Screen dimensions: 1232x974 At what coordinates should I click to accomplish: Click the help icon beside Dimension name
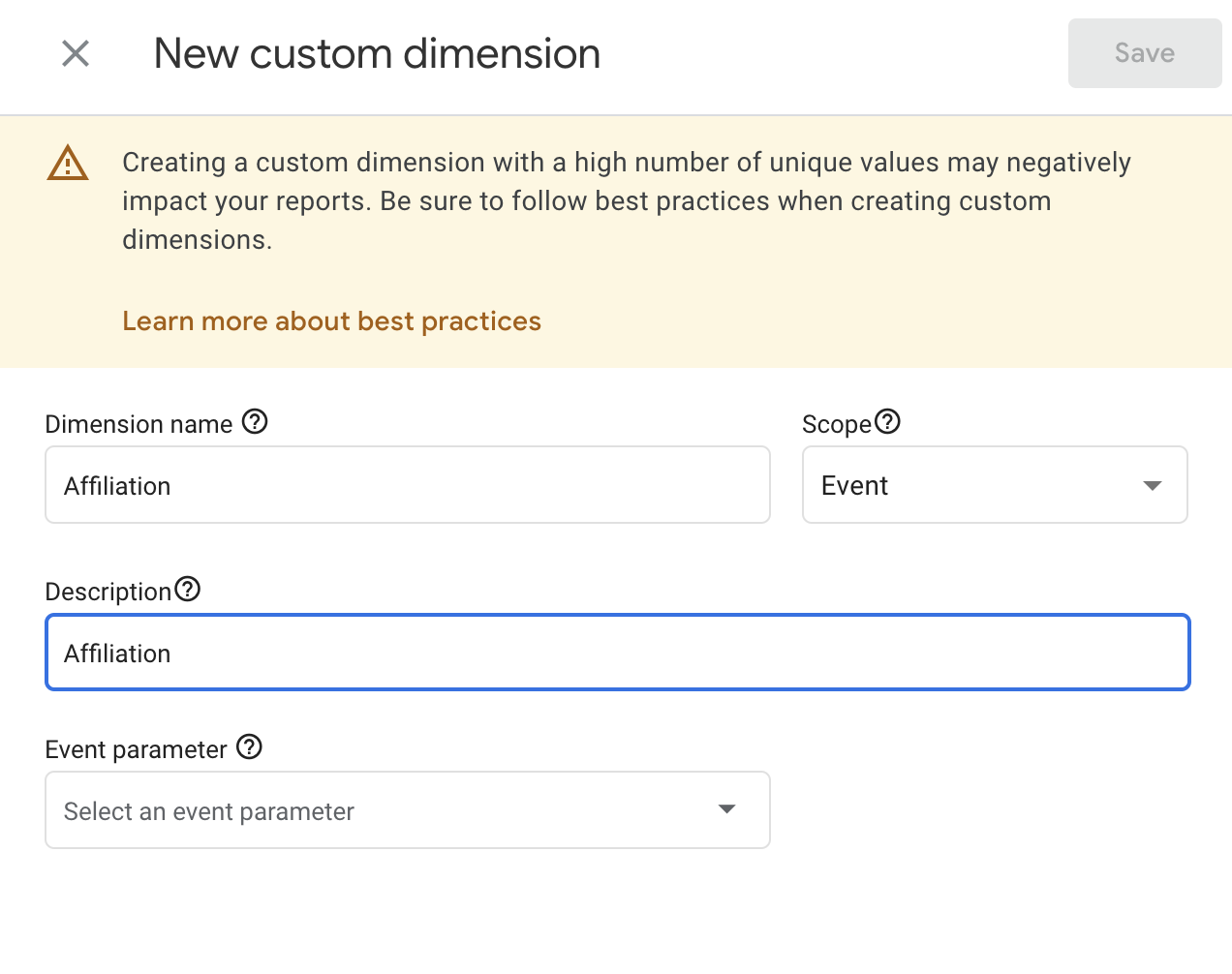coord(255,422)
